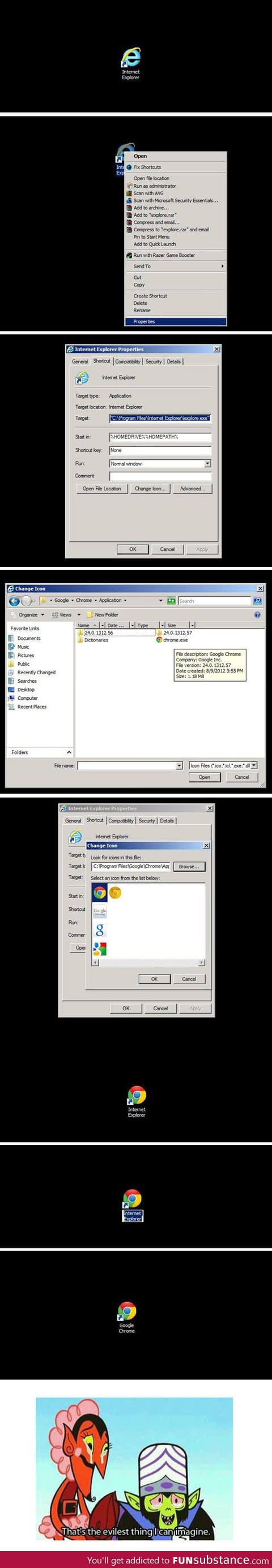The height and width of the screenshot is (1568, 272).
Task: Expand the Folders pane chevron
Action: [69, 752]
